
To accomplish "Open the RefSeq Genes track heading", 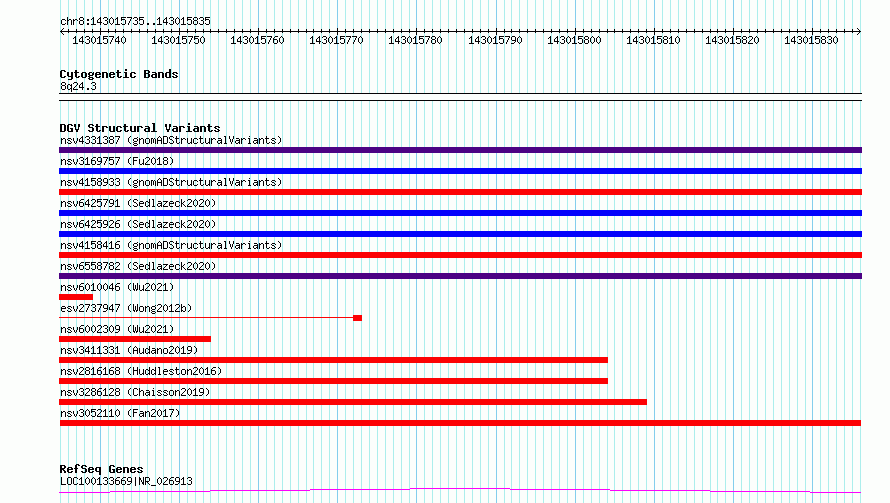I will 101,469.
